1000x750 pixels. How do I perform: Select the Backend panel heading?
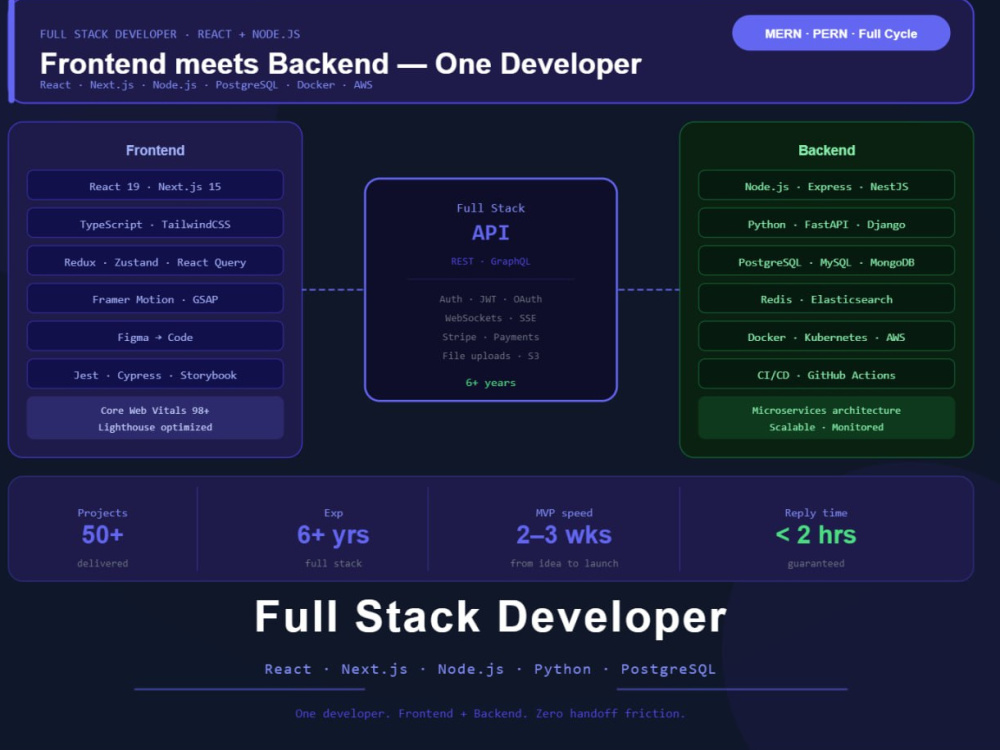pyautogui.click(x=827, y=151)
